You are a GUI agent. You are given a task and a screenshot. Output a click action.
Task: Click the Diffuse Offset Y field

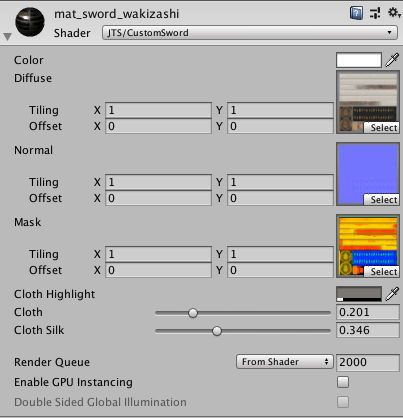pos(280,126)
